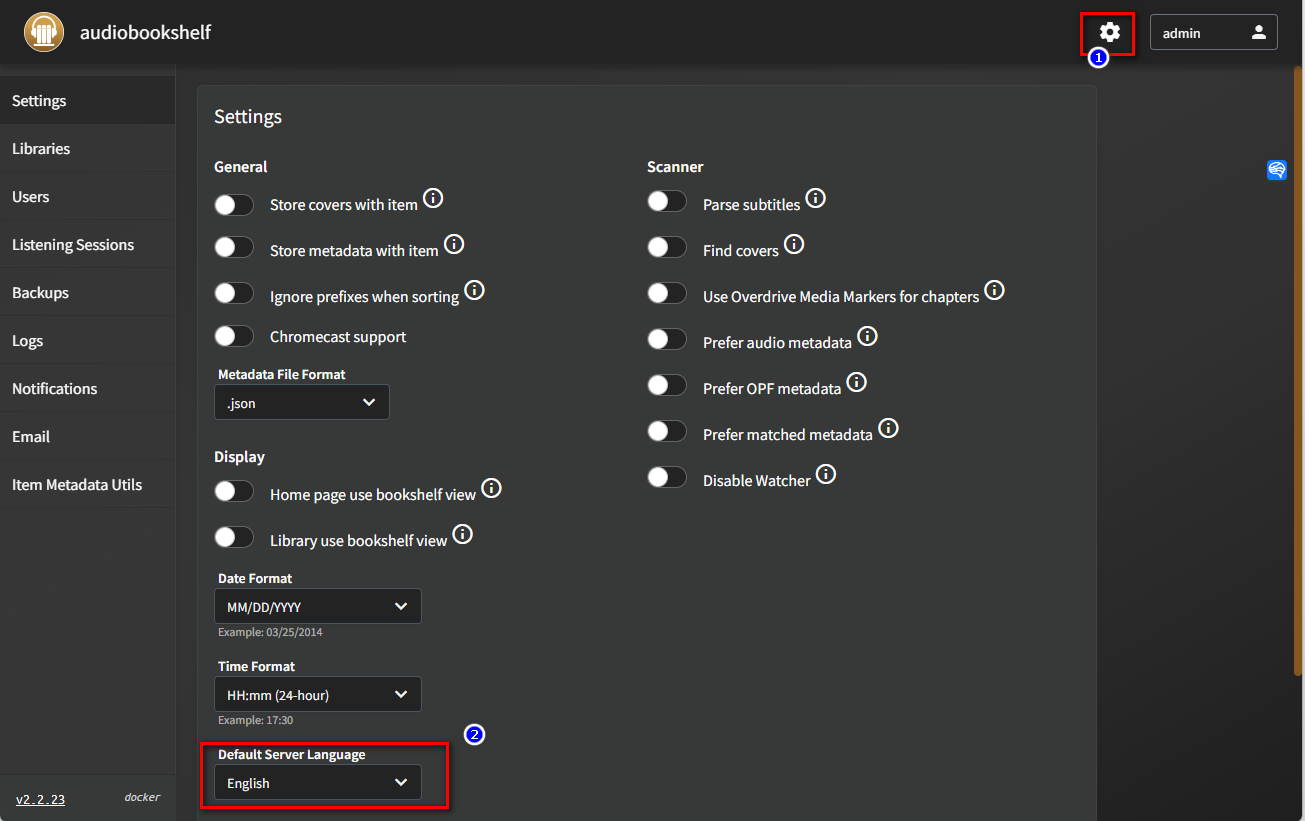Click info icon beside Disable Watcher
1305x821 pixels.
coord(826,474)
